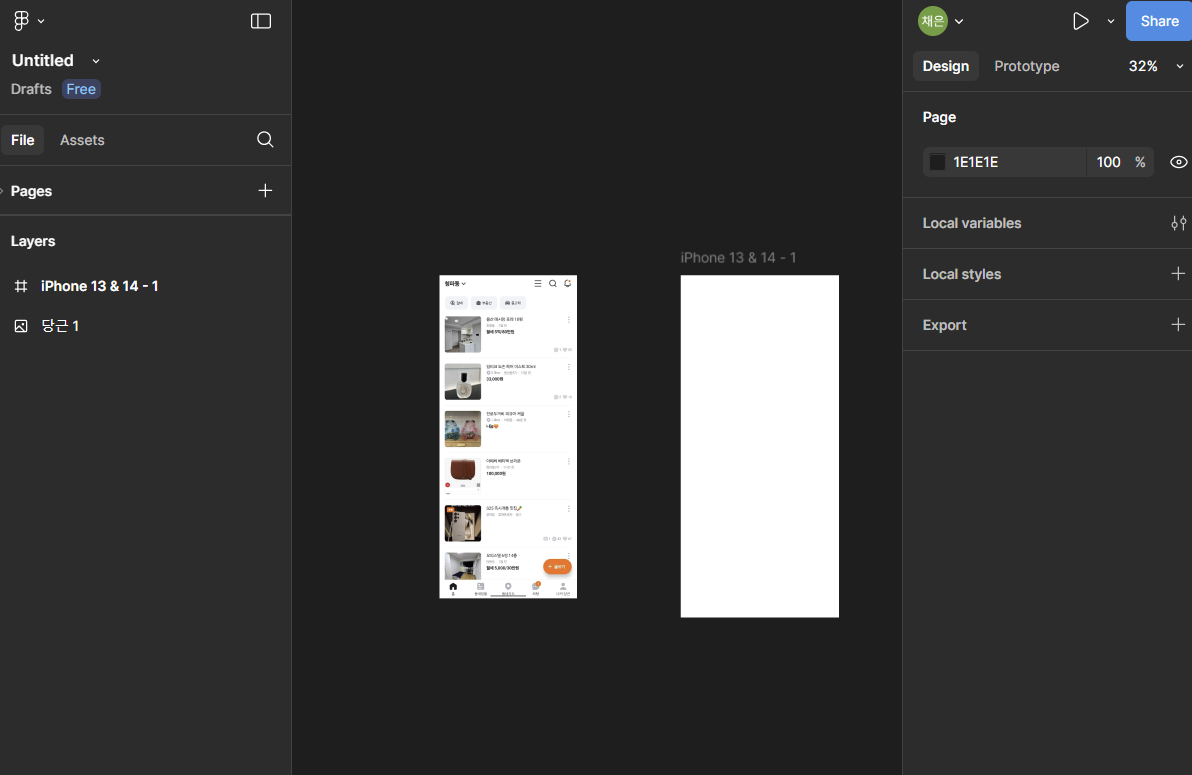Viewport: 1192px width, 775px height.
Task: Select the 당근 app screenshot on canvas
Action: 508,437
